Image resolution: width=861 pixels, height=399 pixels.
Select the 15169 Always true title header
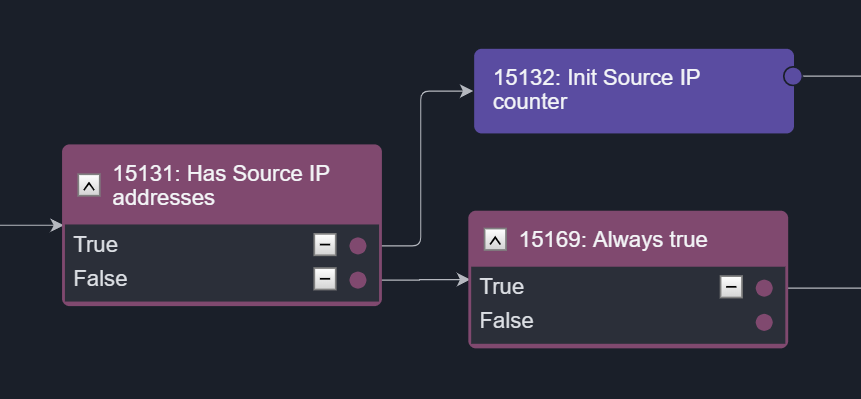628,239
